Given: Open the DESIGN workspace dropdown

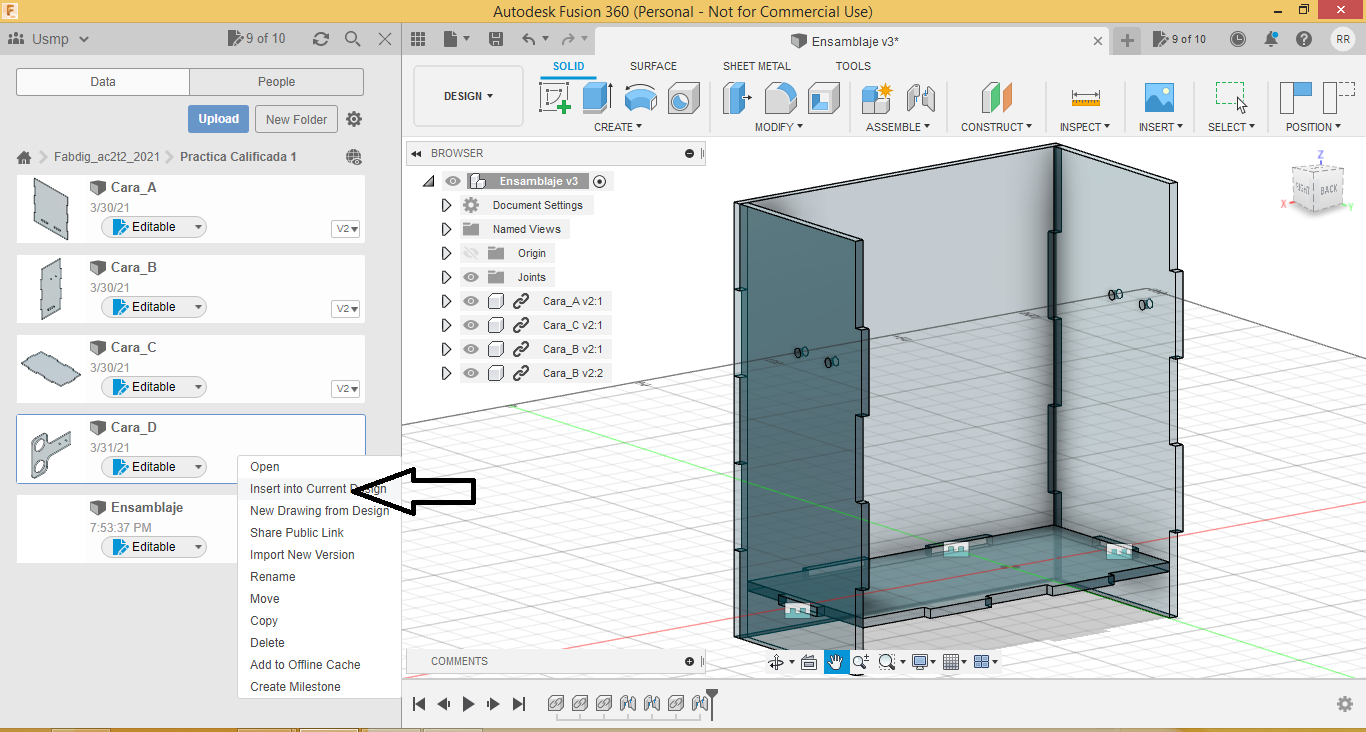Looking at the screenshot, I should (468, 96).
